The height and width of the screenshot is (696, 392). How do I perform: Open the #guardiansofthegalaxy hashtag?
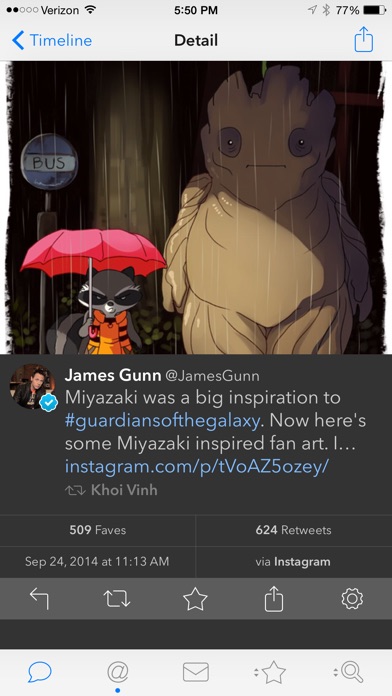(x=162, y=420)
